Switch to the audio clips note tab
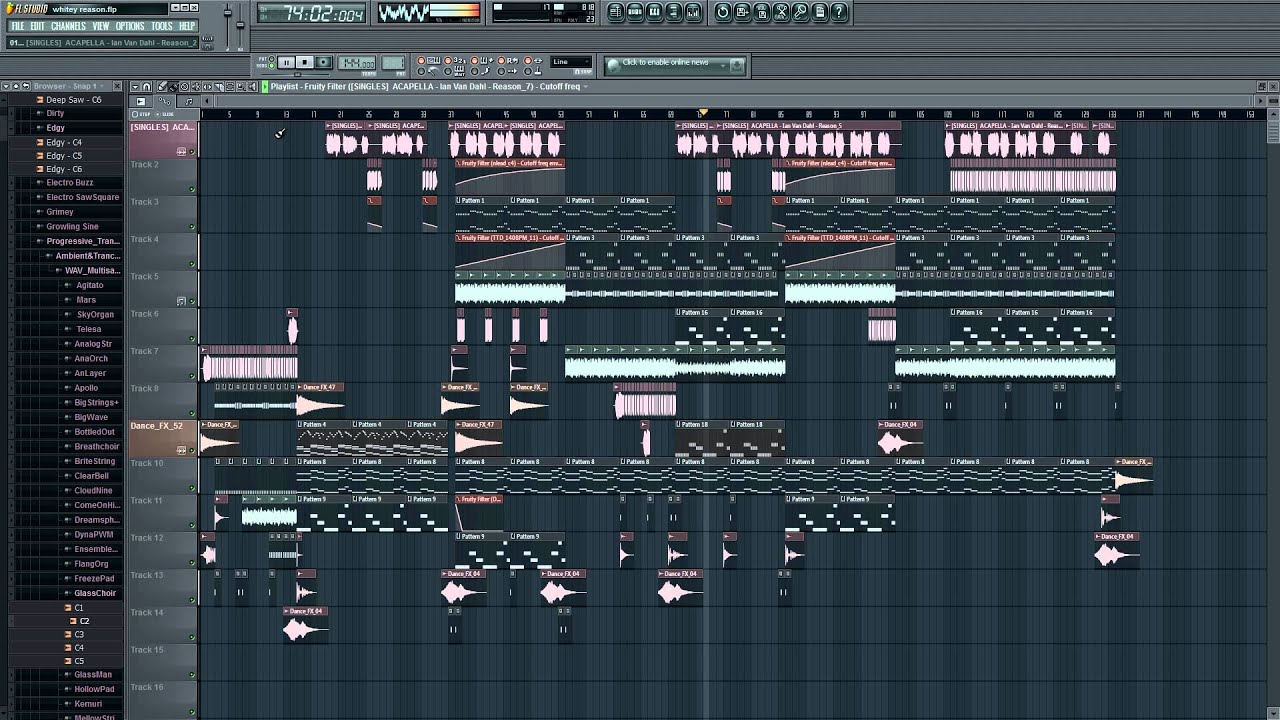This screenshot has height=720, width=1280. click(188, 101)
